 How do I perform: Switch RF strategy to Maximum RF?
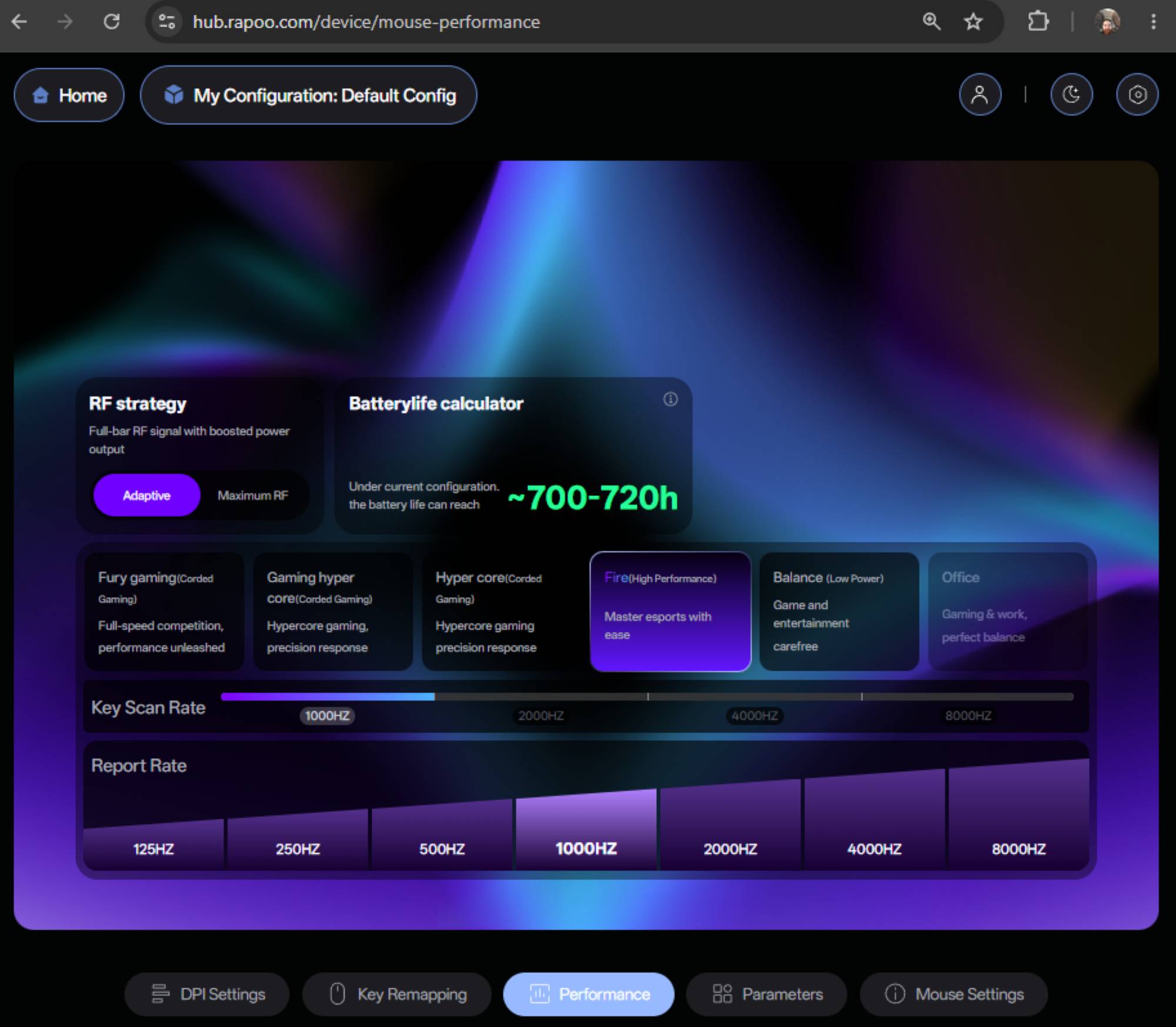tap(253, 495)
